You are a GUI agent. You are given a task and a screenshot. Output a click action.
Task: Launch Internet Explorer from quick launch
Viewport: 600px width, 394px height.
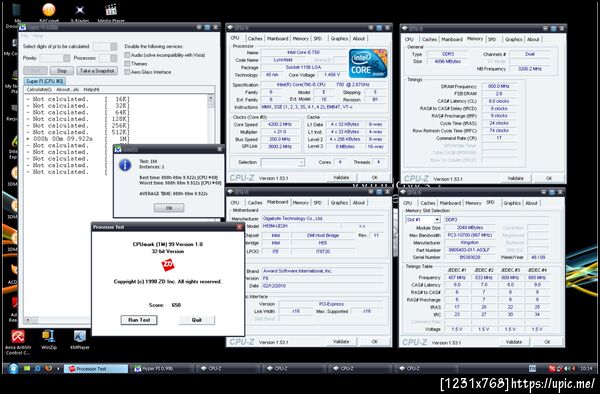coord(38,368)
